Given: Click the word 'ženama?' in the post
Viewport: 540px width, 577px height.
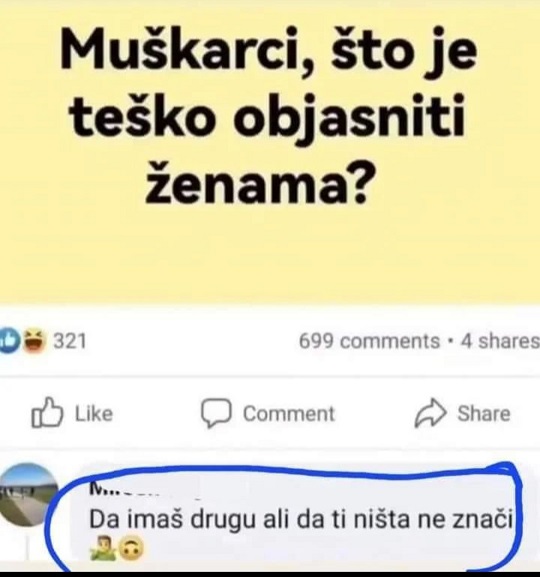Looking at the screenshot, I should click(257, 183).
